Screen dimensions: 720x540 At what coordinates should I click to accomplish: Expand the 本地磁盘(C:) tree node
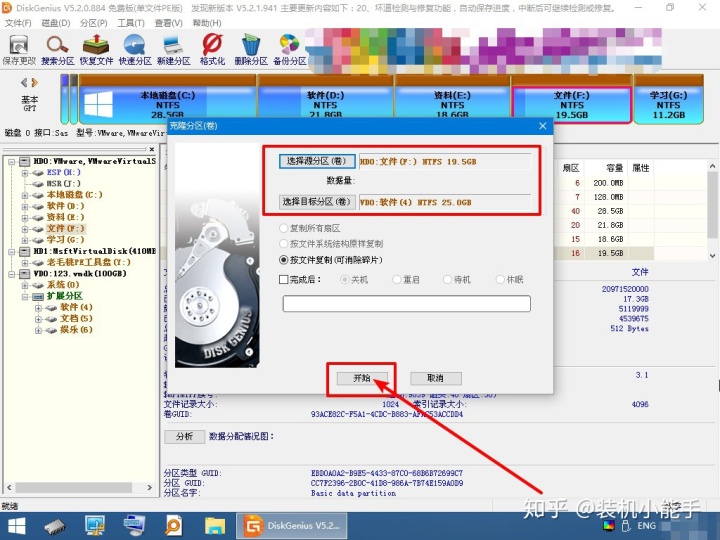coord(25,195)
